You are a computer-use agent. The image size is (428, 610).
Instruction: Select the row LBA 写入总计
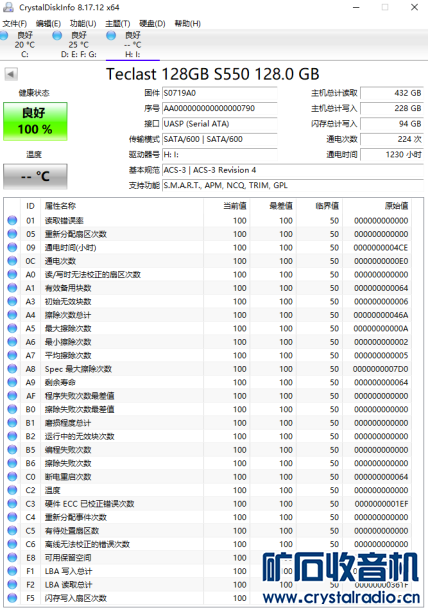tap(208, 571)
